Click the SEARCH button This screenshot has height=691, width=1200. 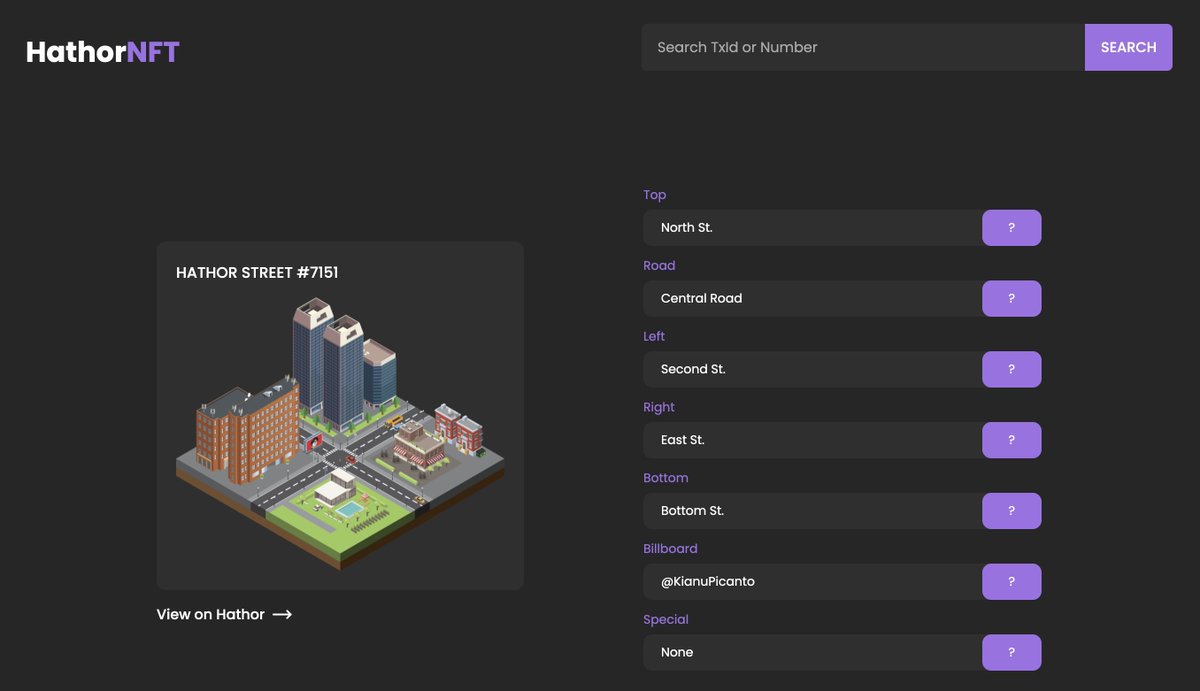pos(1128,47)
